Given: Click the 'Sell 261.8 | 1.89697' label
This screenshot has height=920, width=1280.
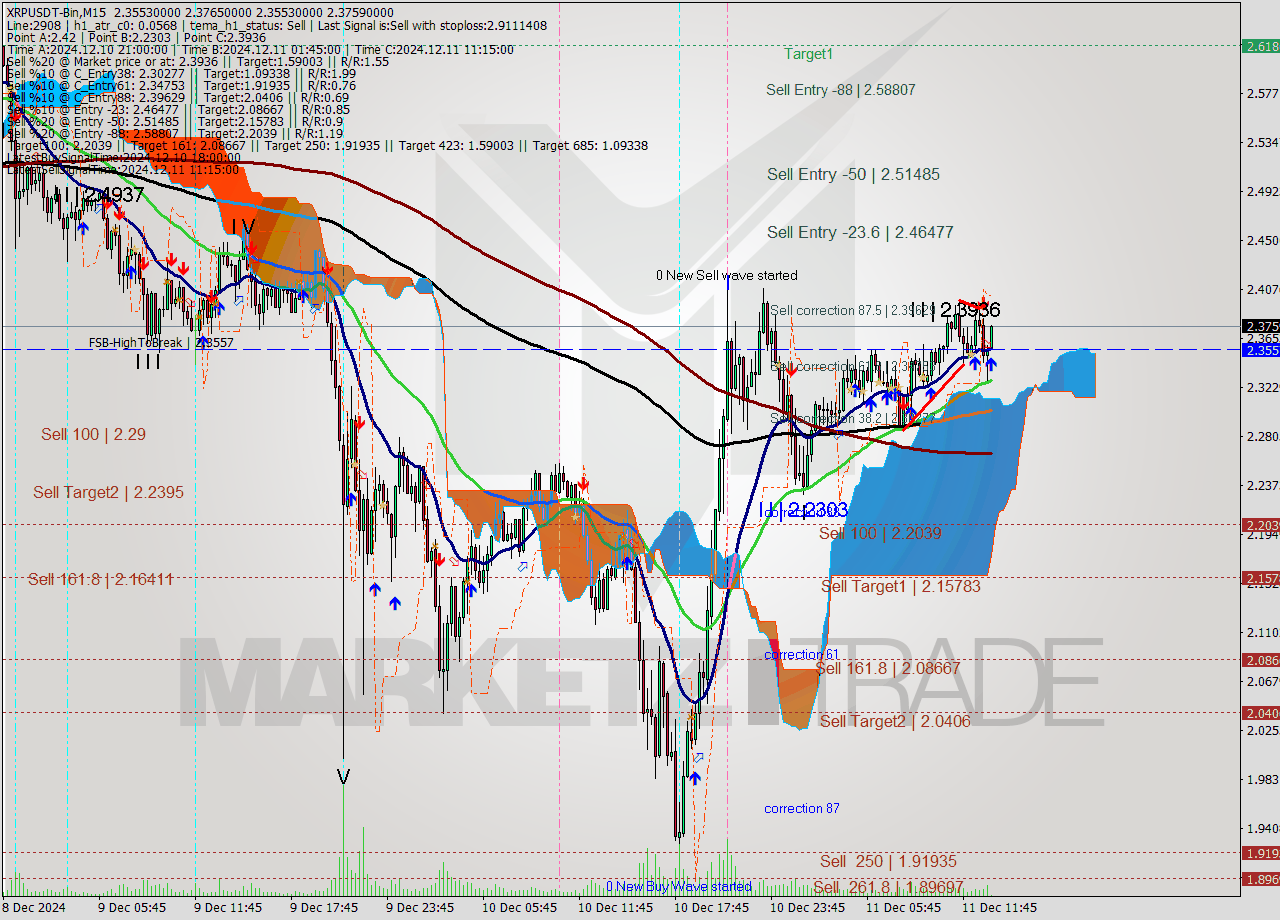Looking at the screenshot, I should (888, 888).
